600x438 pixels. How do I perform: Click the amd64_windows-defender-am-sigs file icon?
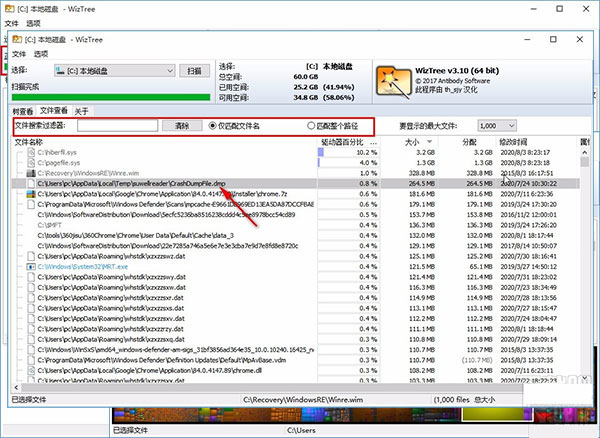(31, 350)
